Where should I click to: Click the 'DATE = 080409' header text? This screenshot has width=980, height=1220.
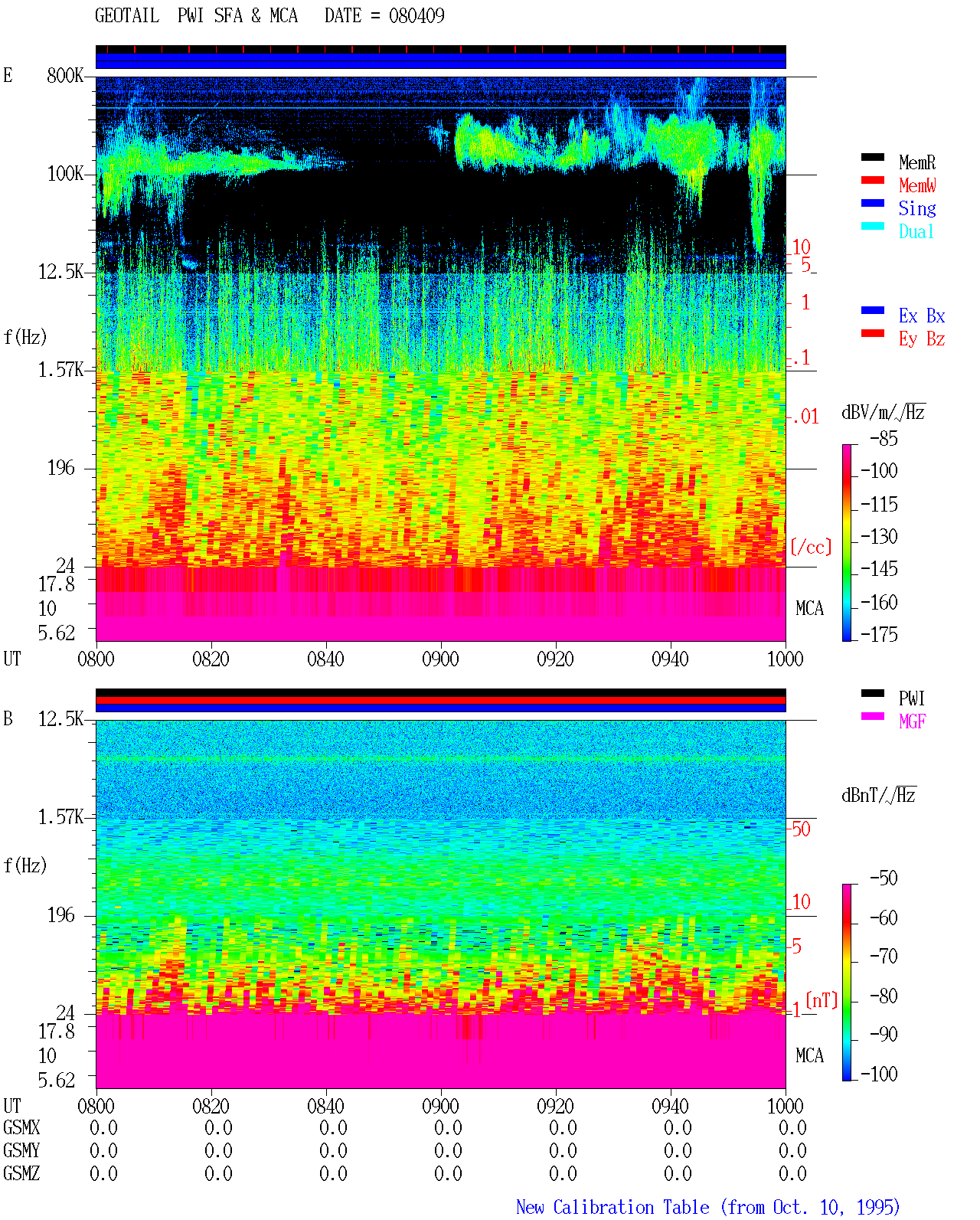(384, 15)
